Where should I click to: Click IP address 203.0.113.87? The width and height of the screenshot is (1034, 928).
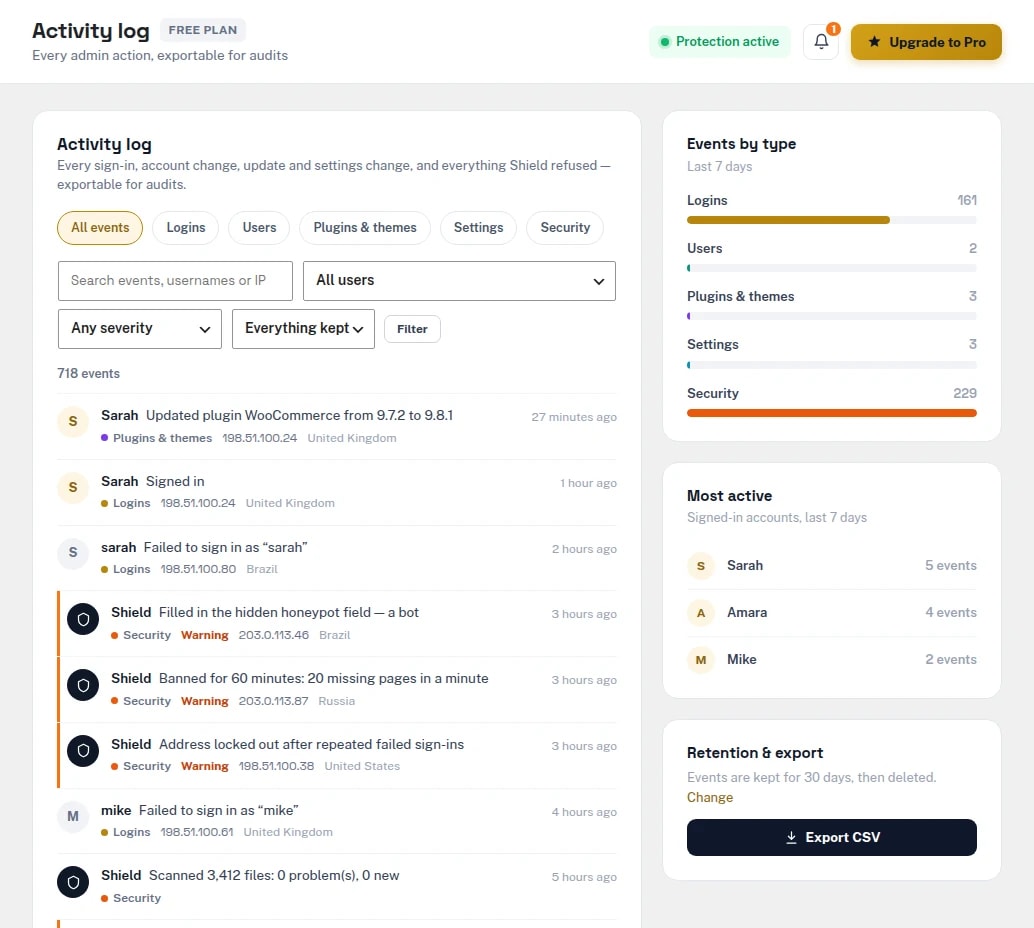point(273,701)
